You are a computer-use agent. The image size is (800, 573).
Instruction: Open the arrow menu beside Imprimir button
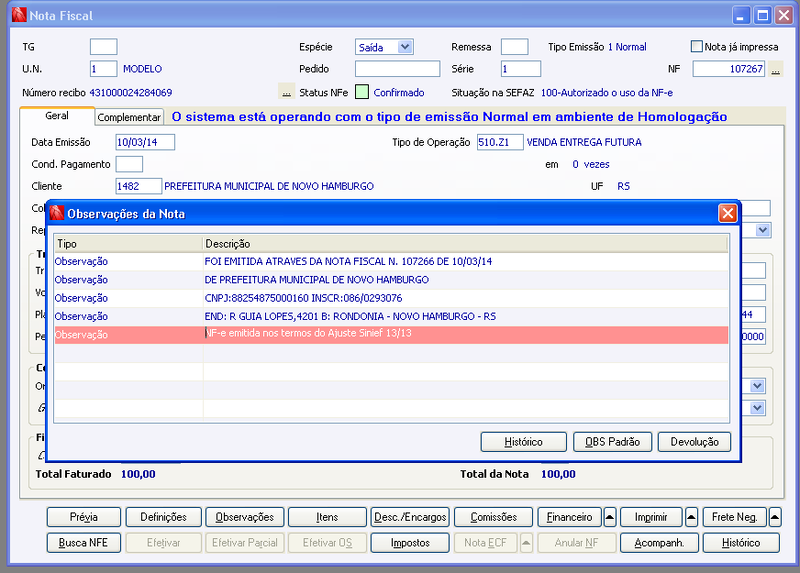[691, 517]
